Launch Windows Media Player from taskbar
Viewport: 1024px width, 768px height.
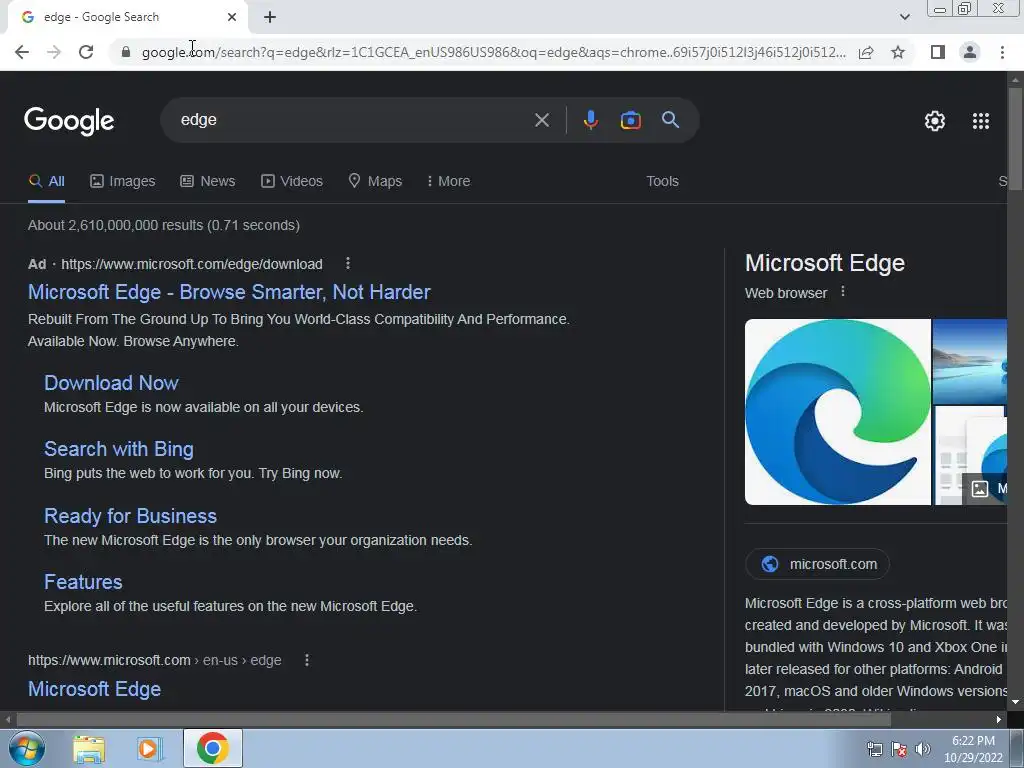pyautogui.click(x=149, y=749)
